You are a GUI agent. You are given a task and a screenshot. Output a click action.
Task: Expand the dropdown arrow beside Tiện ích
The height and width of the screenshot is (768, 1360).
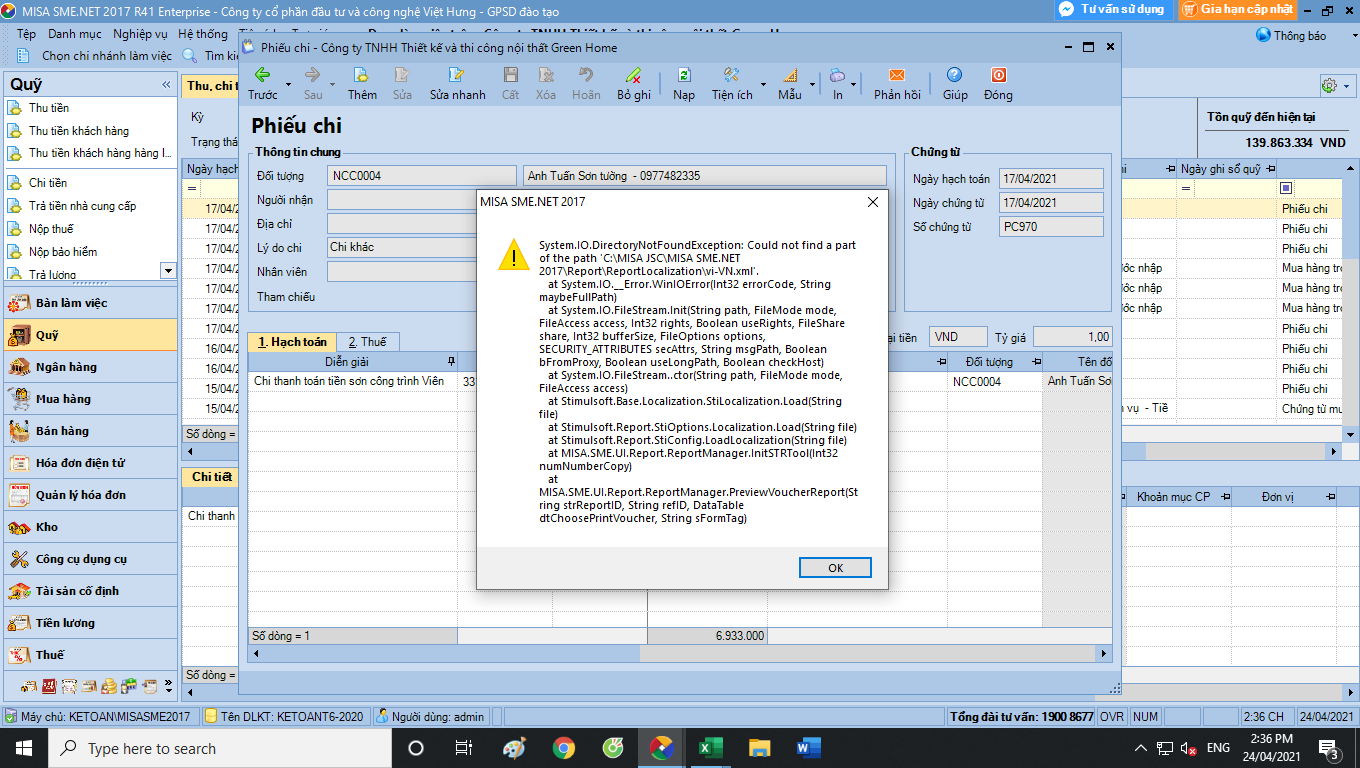pyautogui.click(x=764, y=85)
